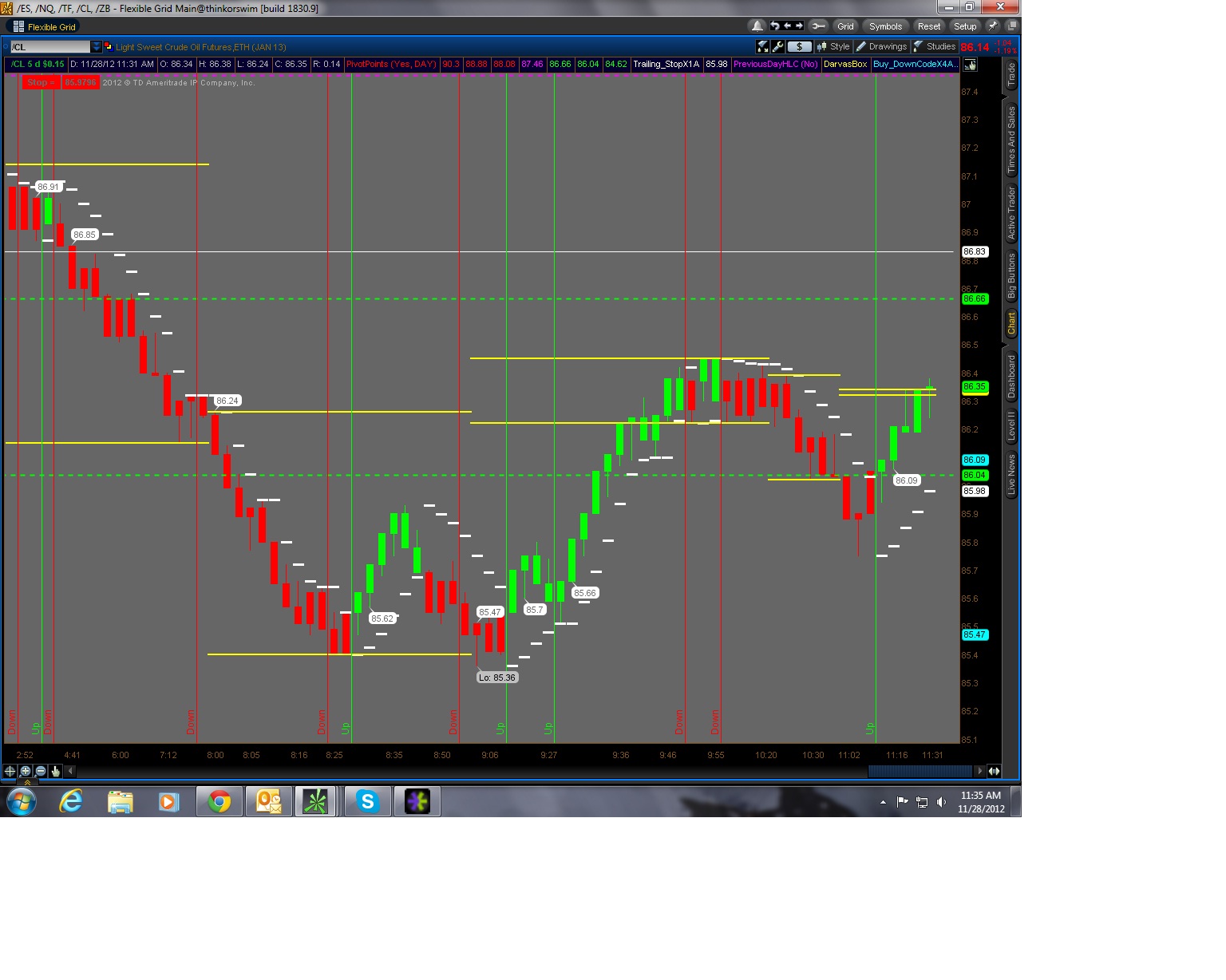Click the PreviousDayHLC (No) study label
Viewport: 1226px width, 980px height.
pos(776,64)
